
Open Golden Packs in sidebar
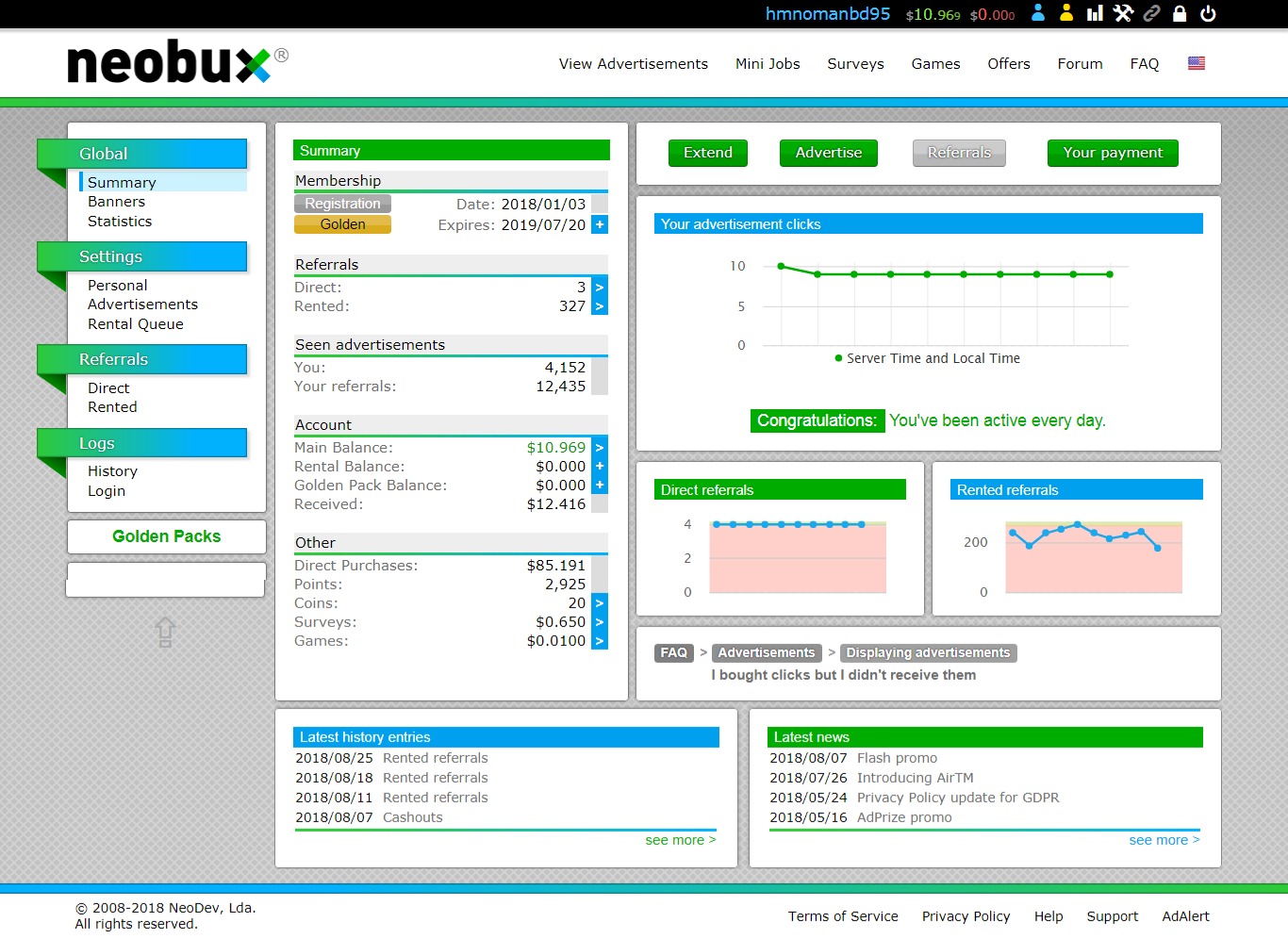coord(167,536)
